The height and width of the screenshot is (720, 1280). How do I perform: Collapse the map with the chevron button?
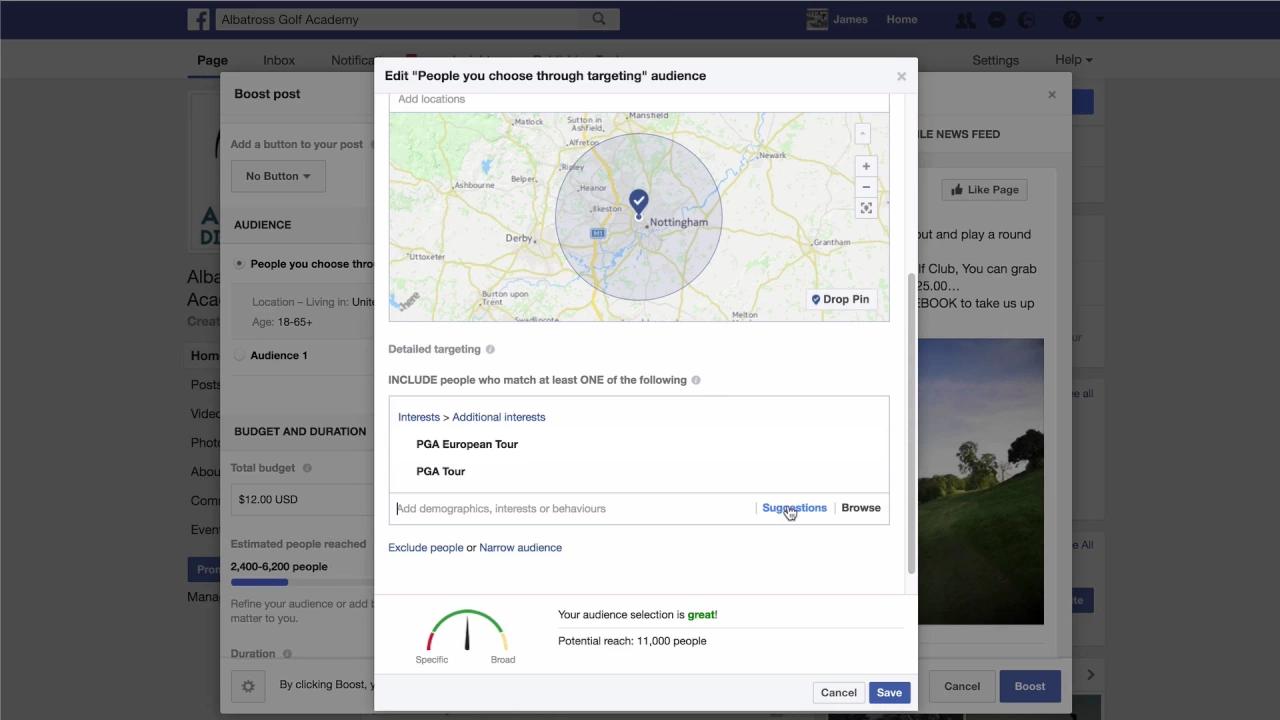[x=862, y=134]
